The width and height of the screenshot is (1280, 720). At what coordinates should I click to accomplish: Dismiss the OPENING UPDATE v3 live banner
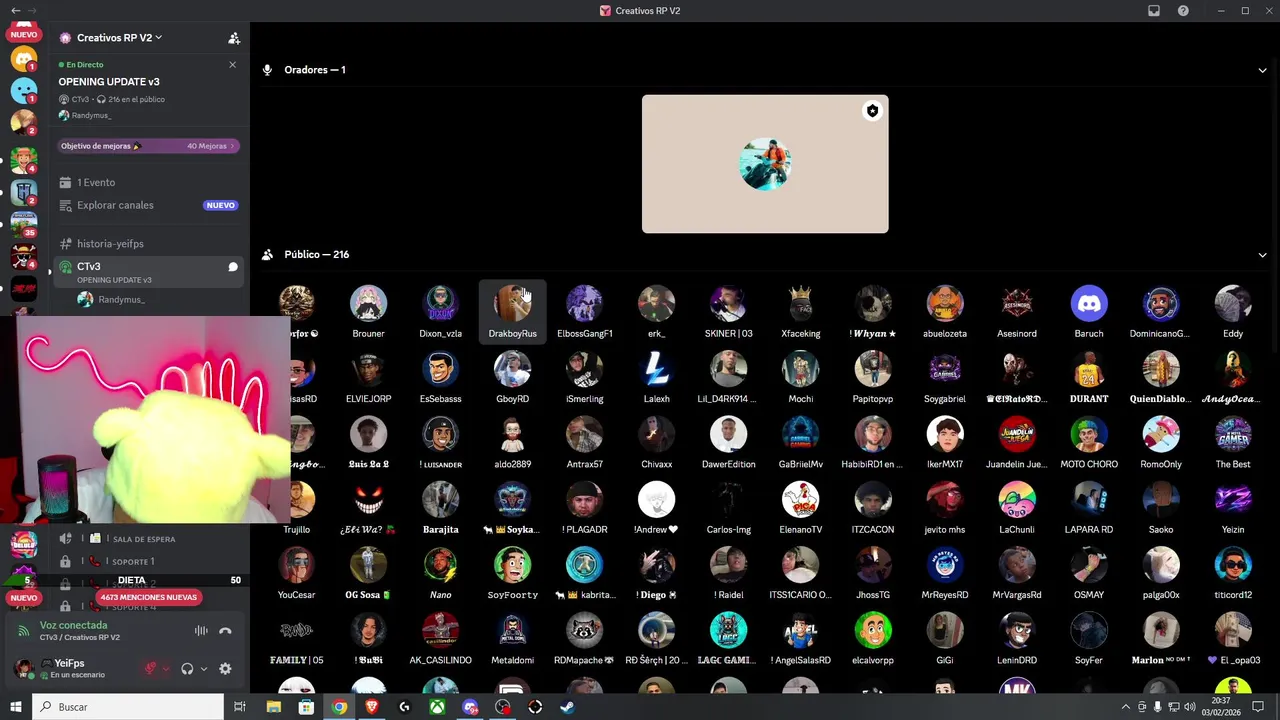232,65
